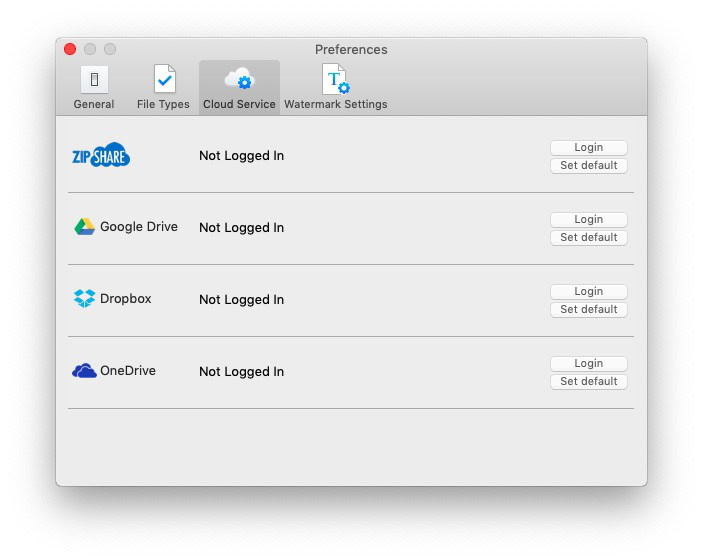Set Dropbox as default cloud service
Image resolution: width=703 pixels, height=560 pixels.
589,309
